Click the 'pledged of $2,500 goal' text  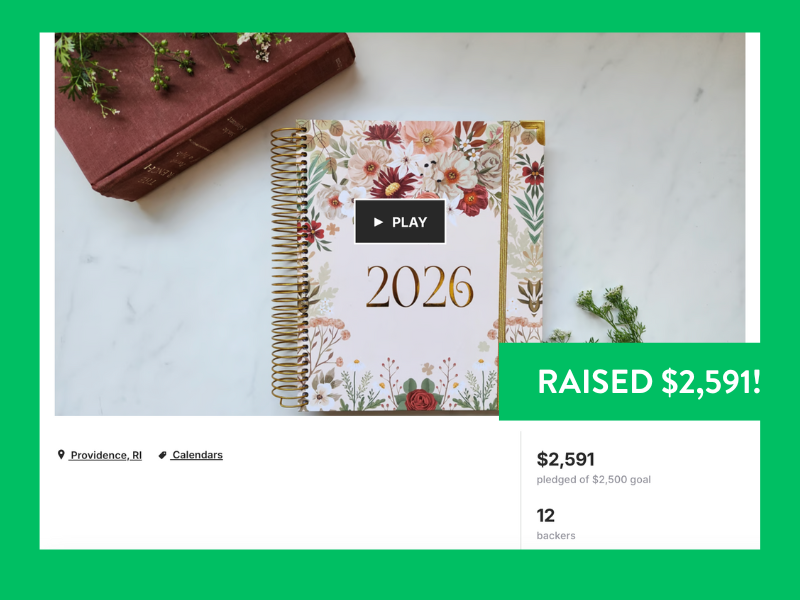point(593,480)
